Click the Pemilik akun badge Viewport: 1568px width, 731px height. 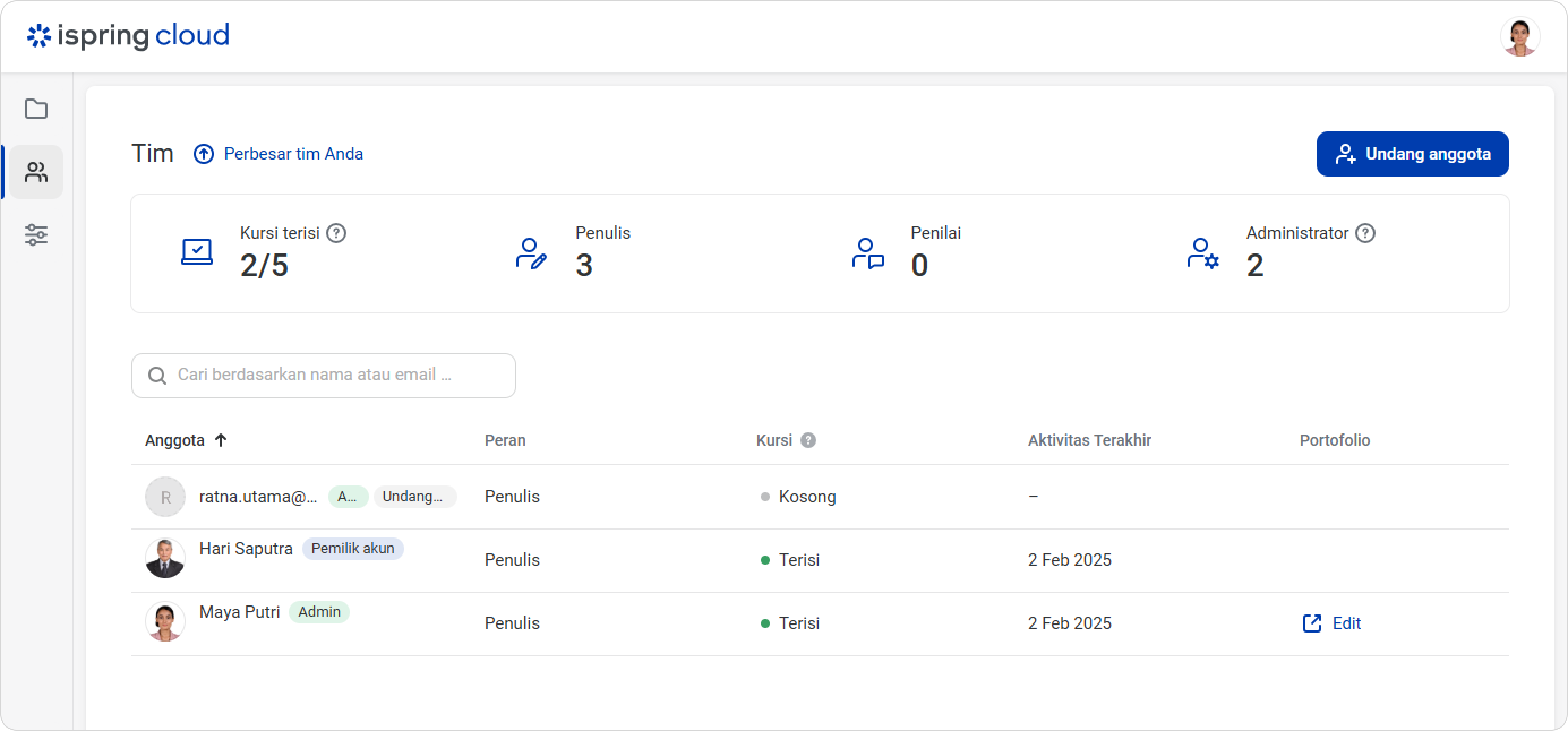click(x=353, y=549)
